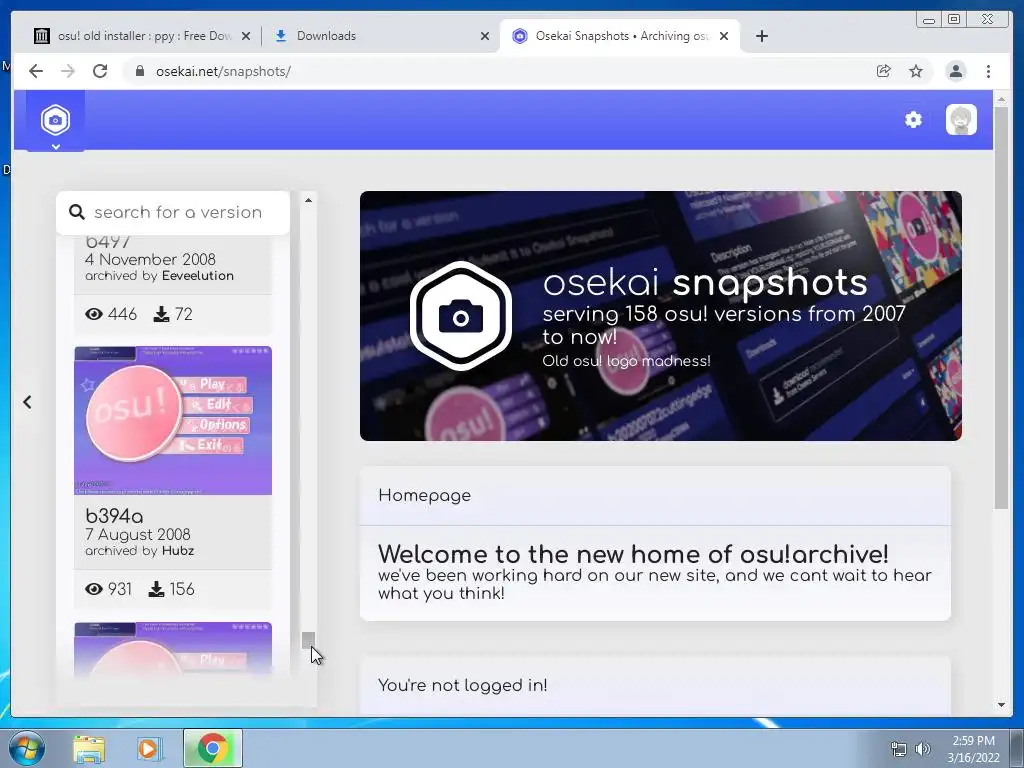Click the osekai snapshots banner image
The image size is (1024, 768).
[x=660, y=315]
